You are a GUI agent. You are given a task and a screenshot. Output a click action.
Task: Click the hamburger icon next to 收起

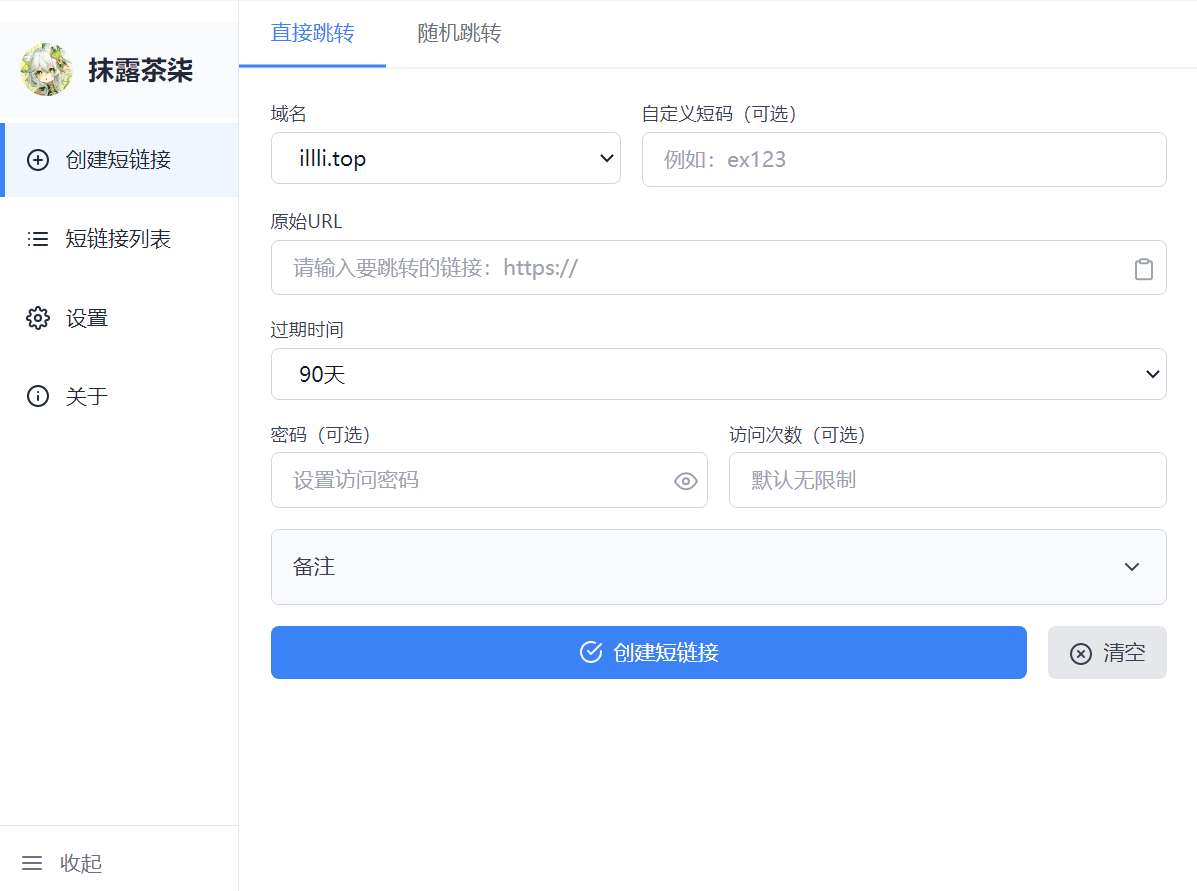pos(32,863)
